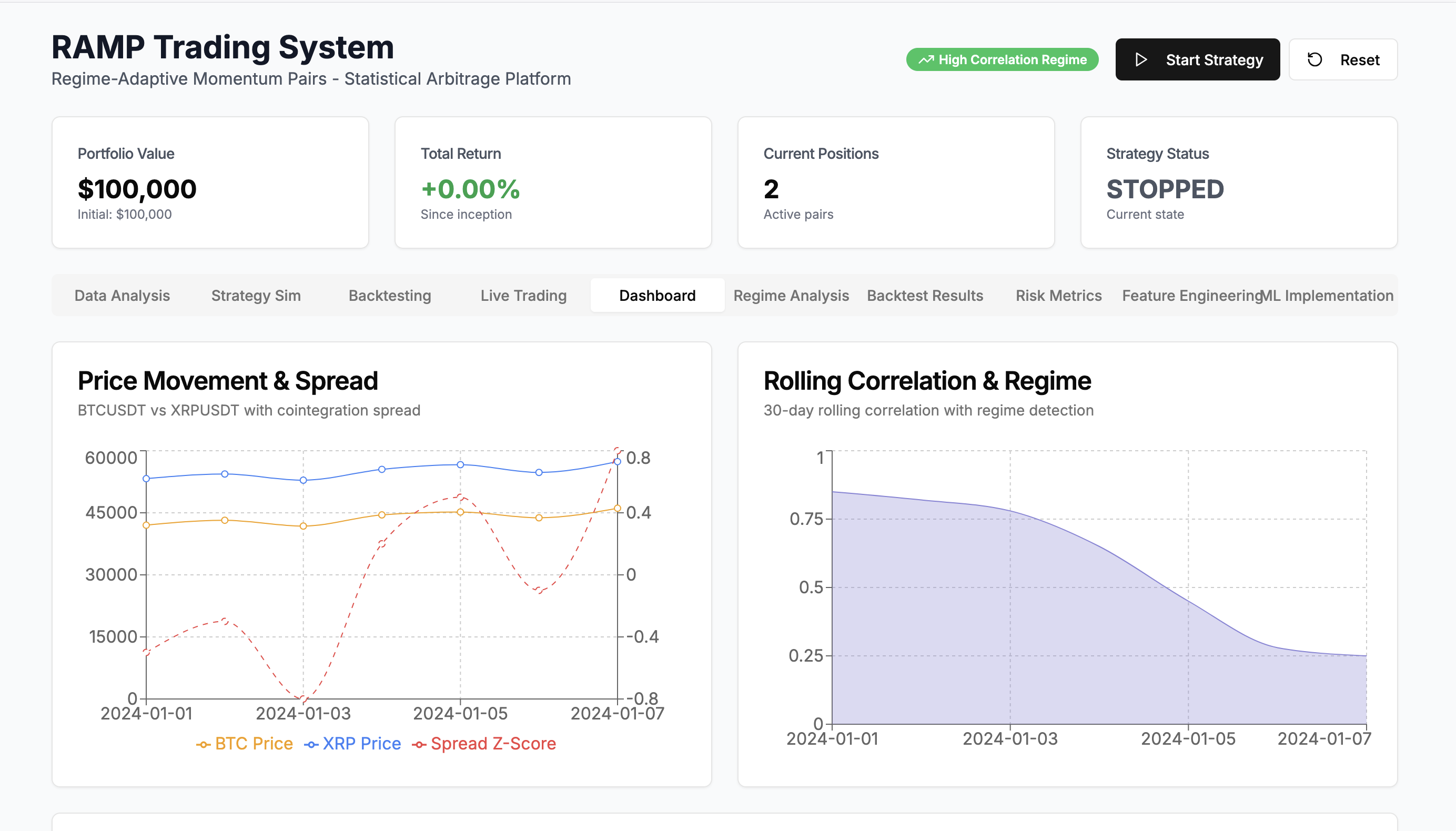Click the Spread Z-Score legend marker

[x=419, y=745]
